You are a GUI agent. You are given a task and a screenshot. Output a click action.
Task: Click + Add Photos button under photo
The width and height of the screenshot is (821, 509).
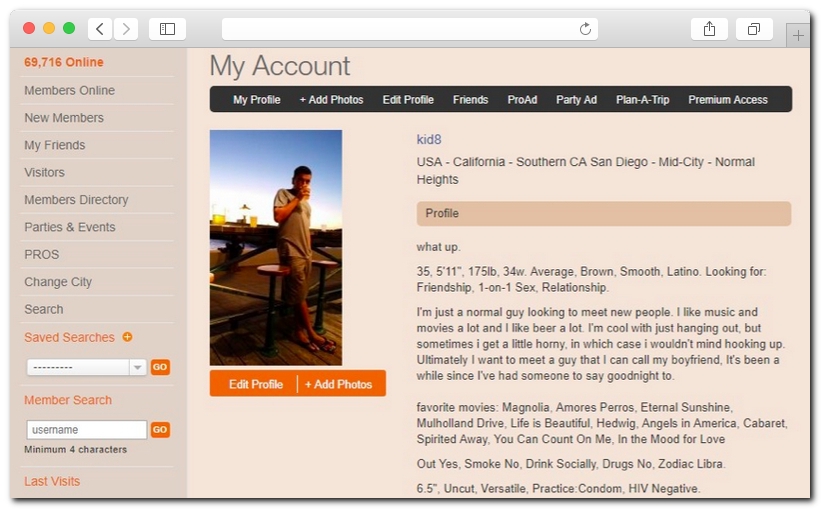pos(339,384)
